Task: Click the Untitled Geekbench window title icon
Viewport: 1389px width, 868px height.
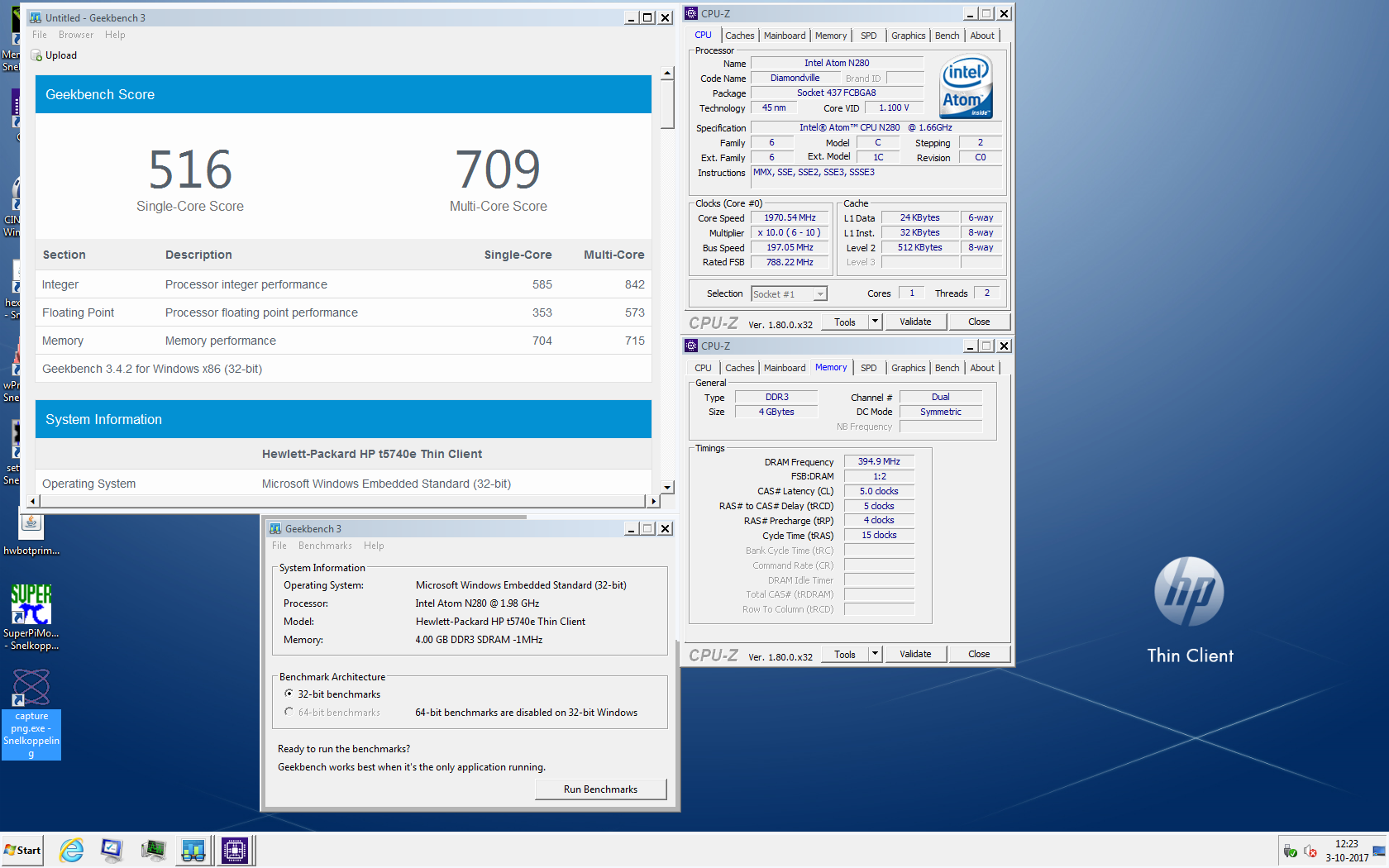Action: (x=36, y=17)
